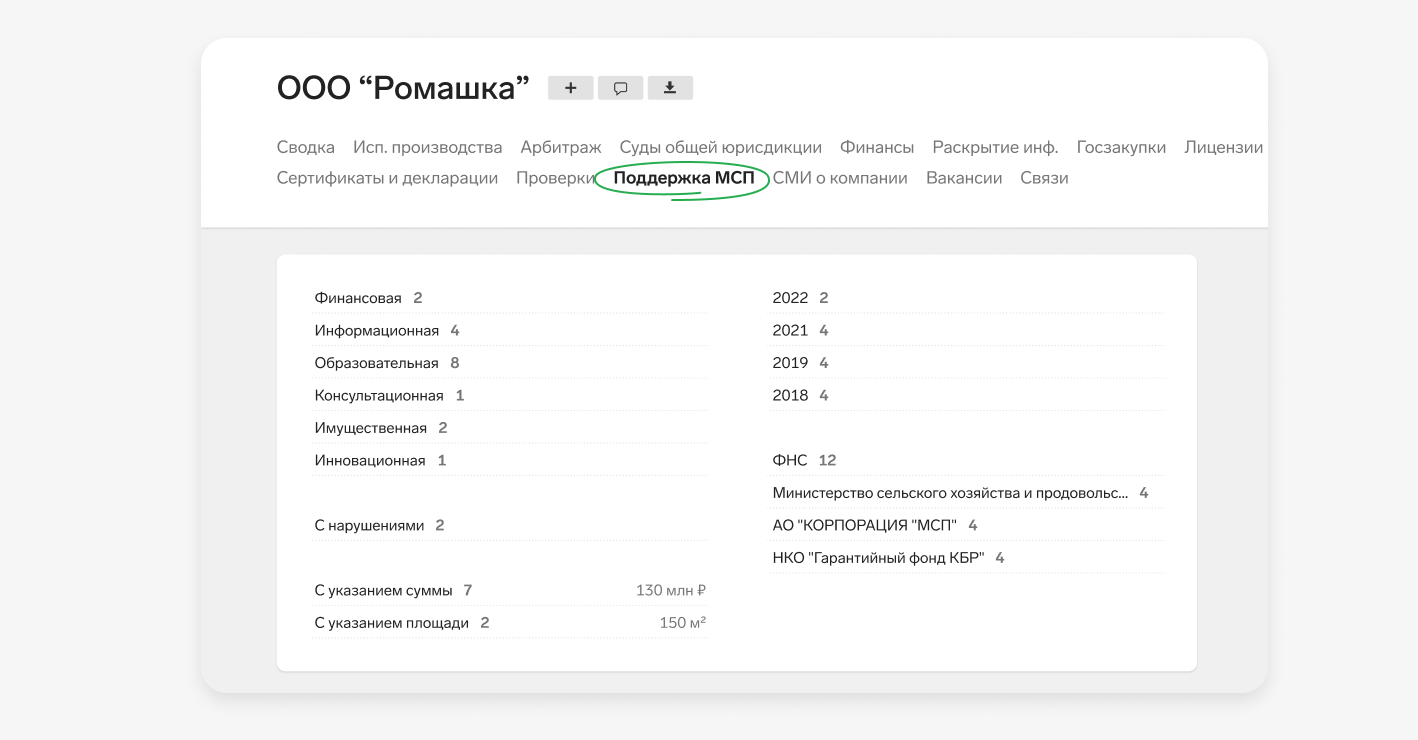Show records С нарушениями

pos(369,526)
